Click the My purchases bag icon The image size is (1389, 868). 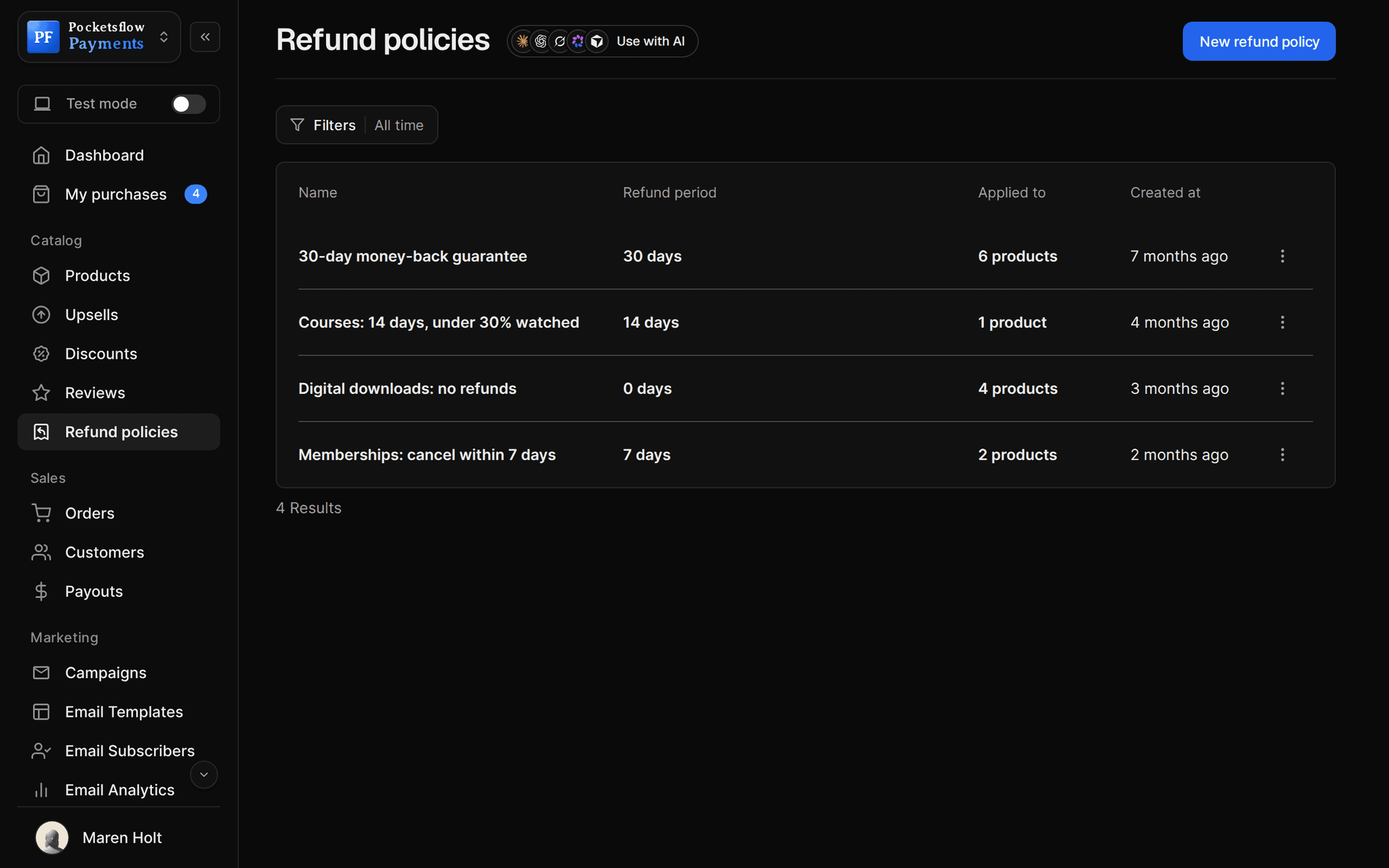point(41,195)
